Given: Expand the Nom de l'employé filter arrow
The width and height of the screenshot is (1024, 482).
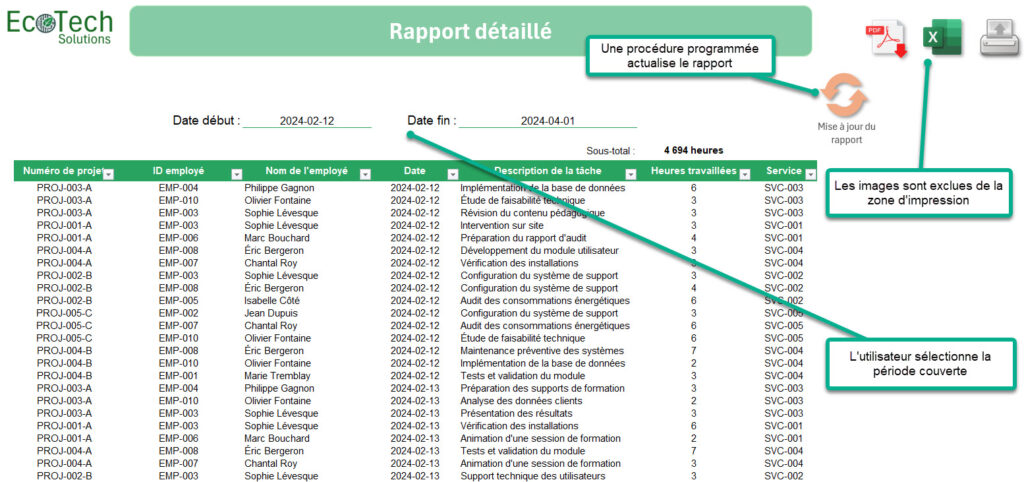Looking at the screenshot, I should pos(365,173).
